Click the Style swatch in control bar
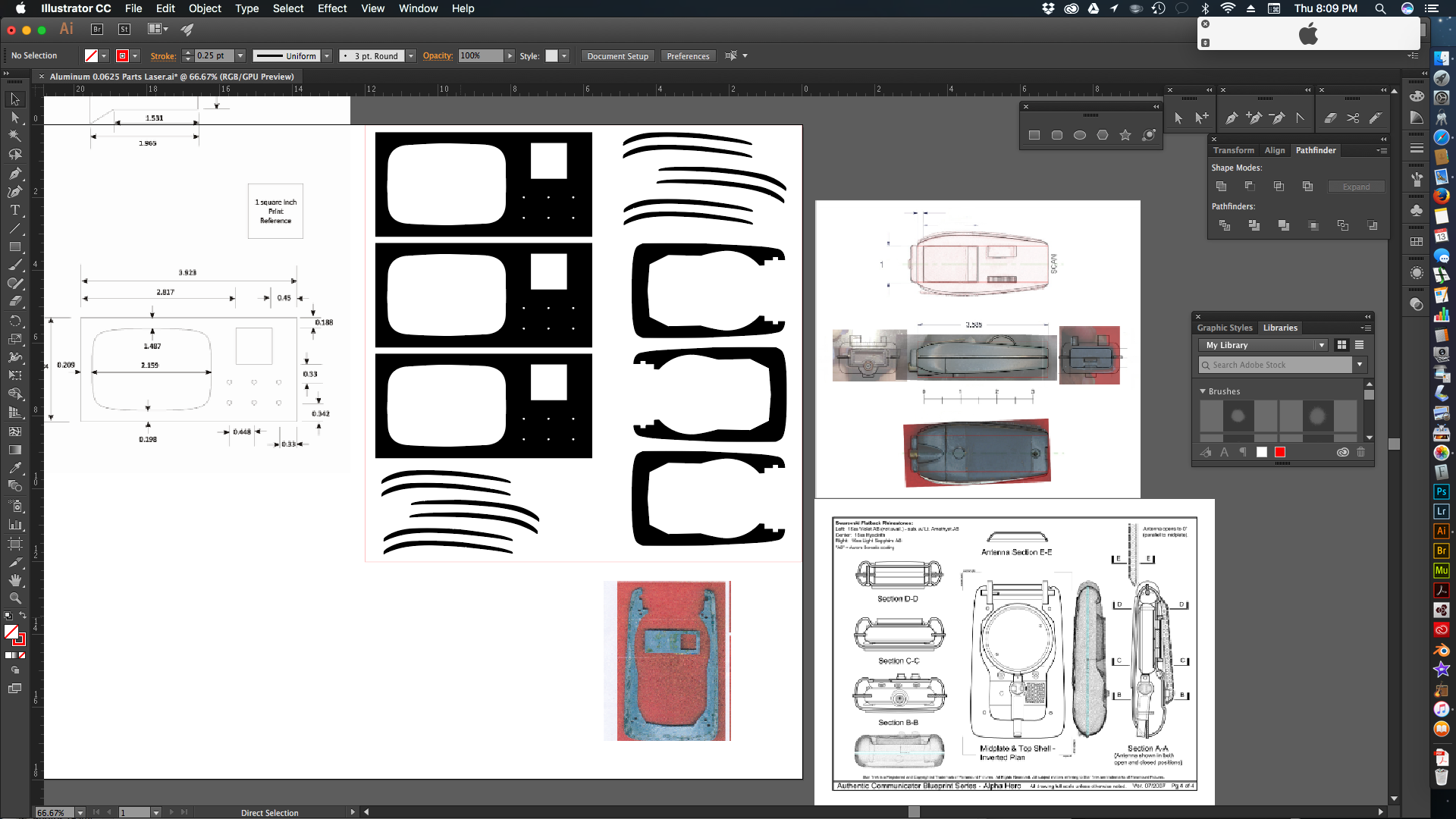The height and width of the screenshot is (819, 1456). point(551,56)
